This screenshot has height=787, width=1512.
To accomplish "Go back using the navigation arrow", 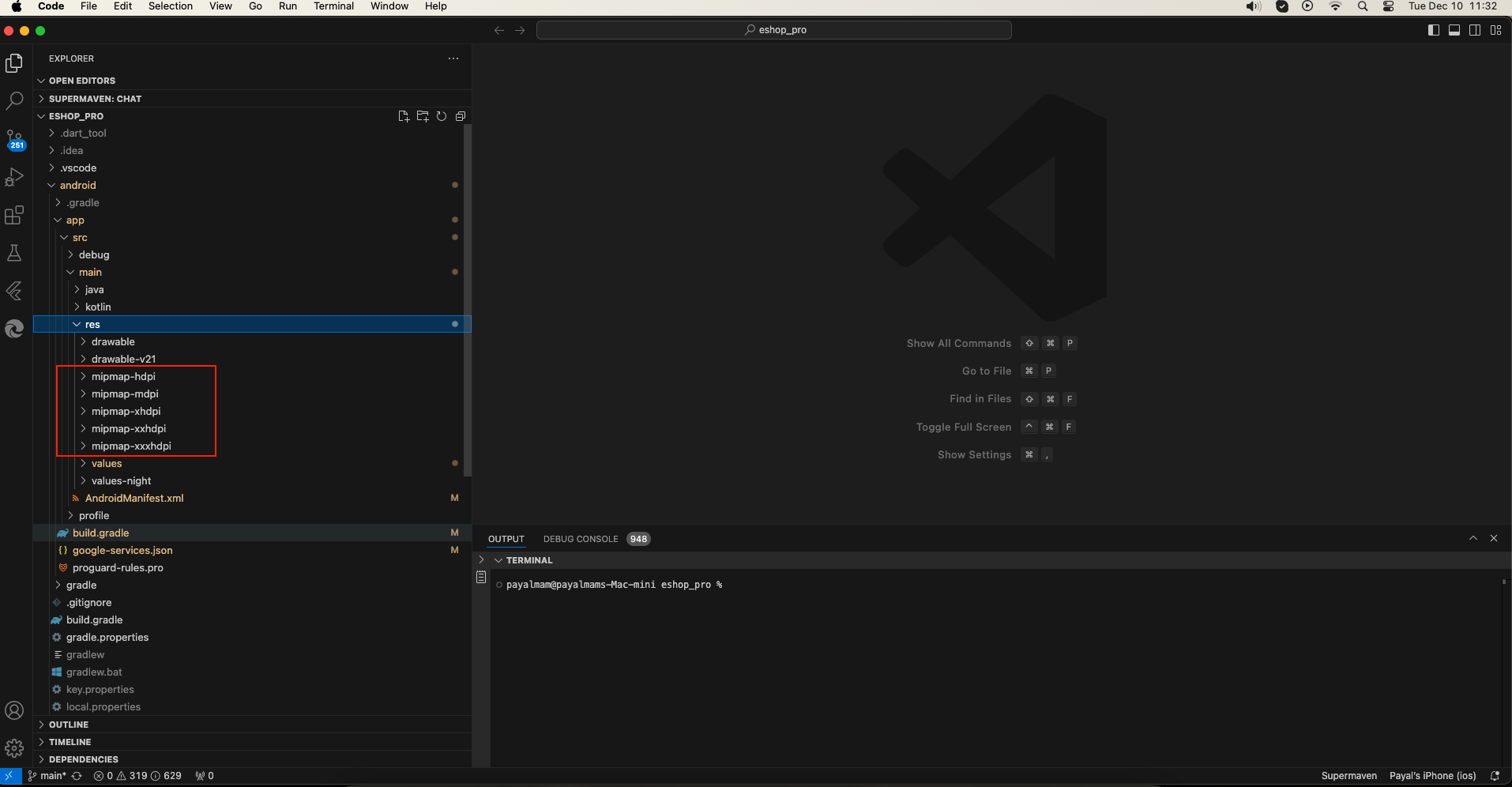I will click(499, 30).
